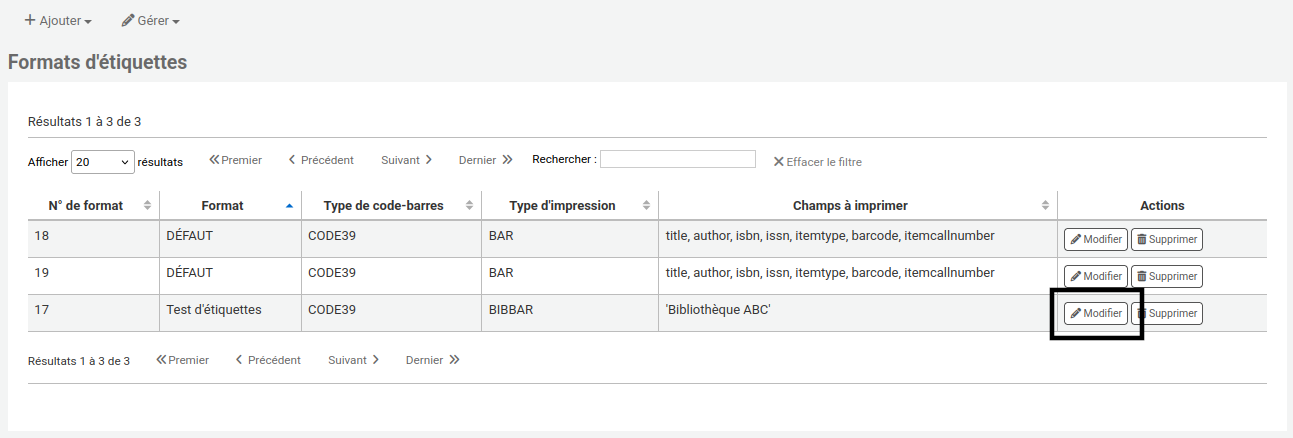This screenshot has height=438, width=1293.
Task: Click the Rechercher search field
Action: pyautogui.click(x=678, y=159)
